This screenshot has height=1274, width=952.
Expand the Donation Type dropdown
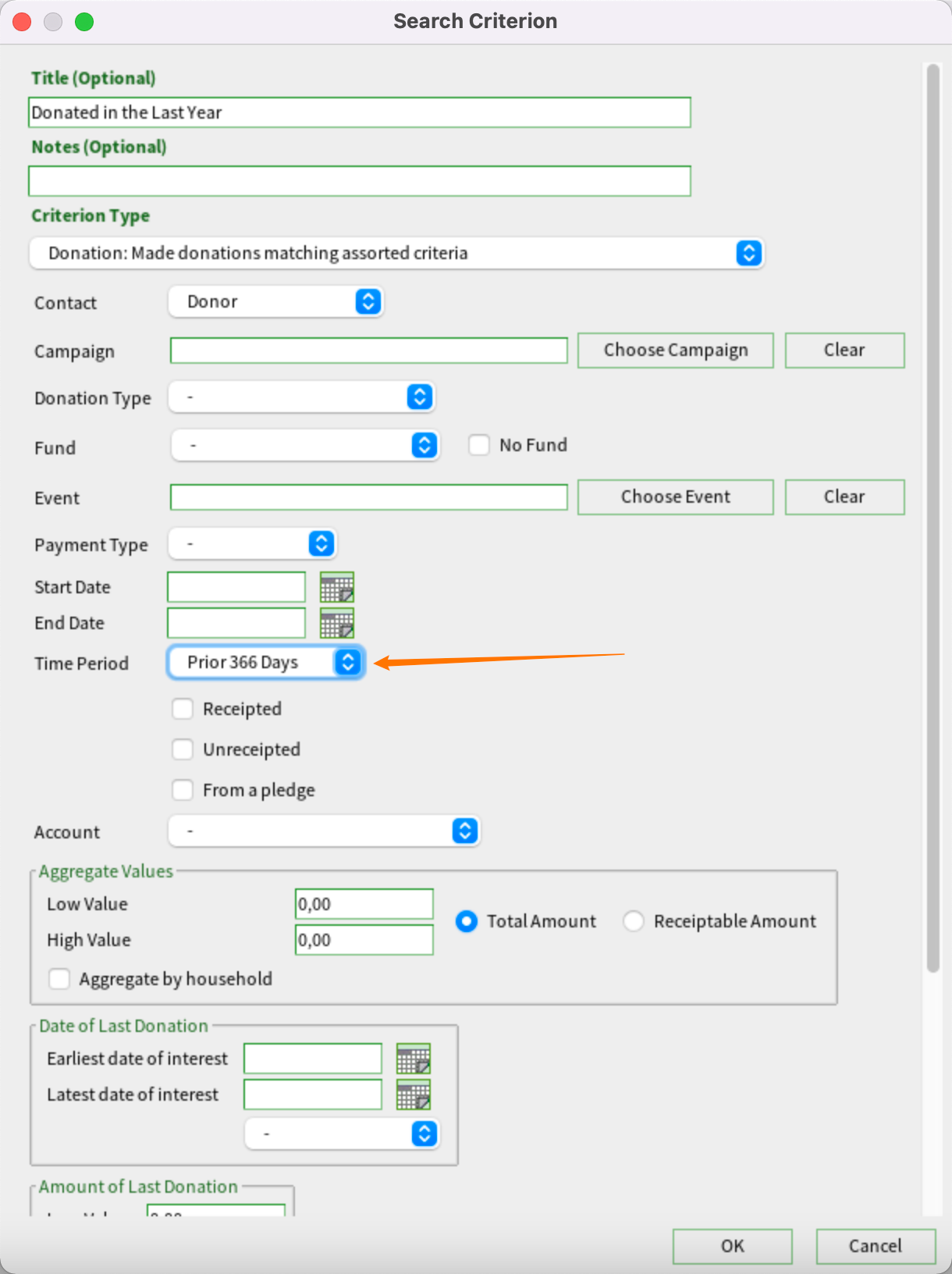(302, 397)
